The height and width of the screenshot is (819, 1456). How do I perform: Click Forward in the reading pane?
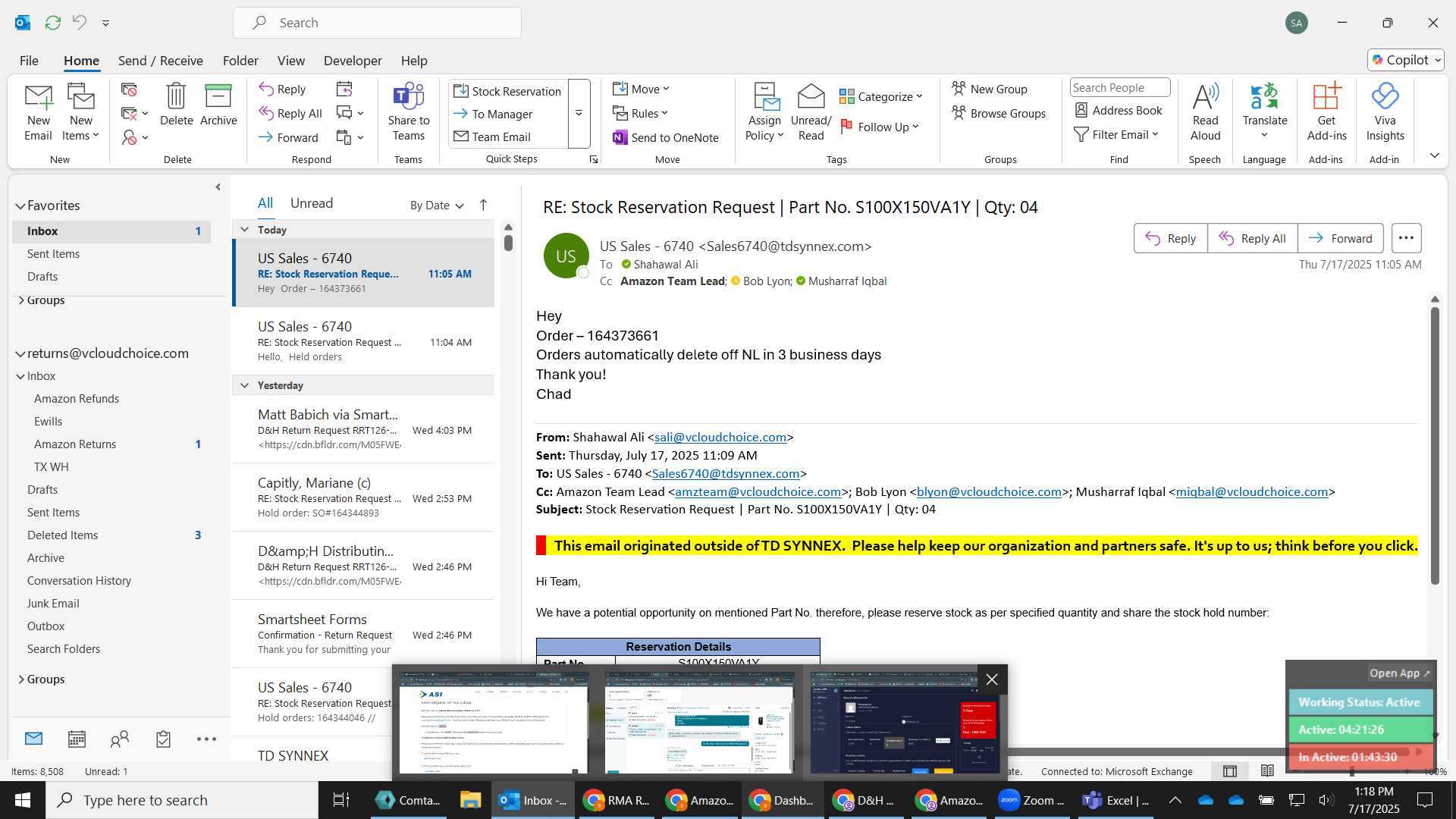(x=1340, y=238)
